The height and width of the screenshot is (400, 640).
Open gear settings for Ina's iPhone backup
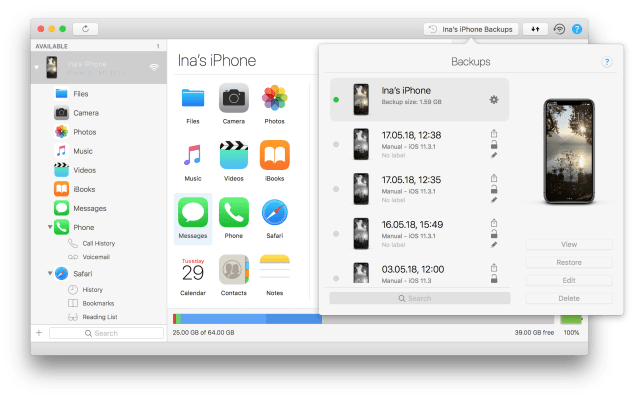pyautogui.click(x=494, y=100)
